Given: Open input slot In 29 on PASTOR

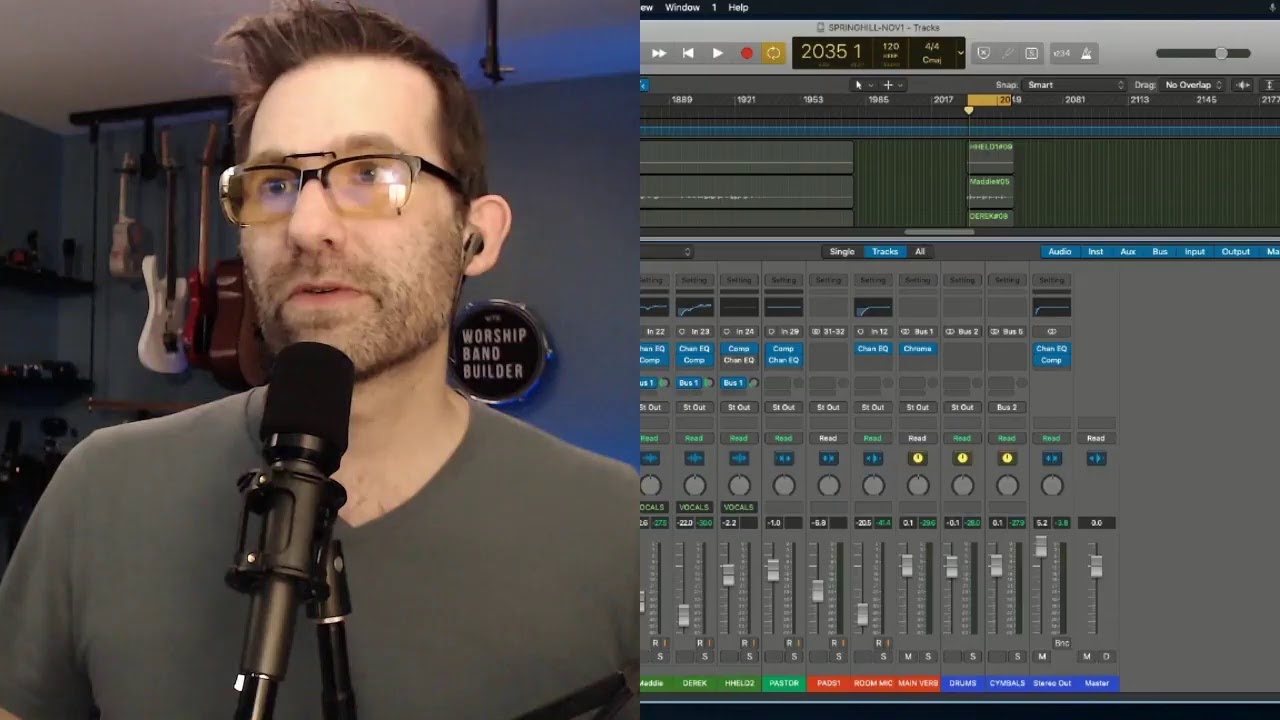Looking at the screenshot, I should tap(783, 331).
